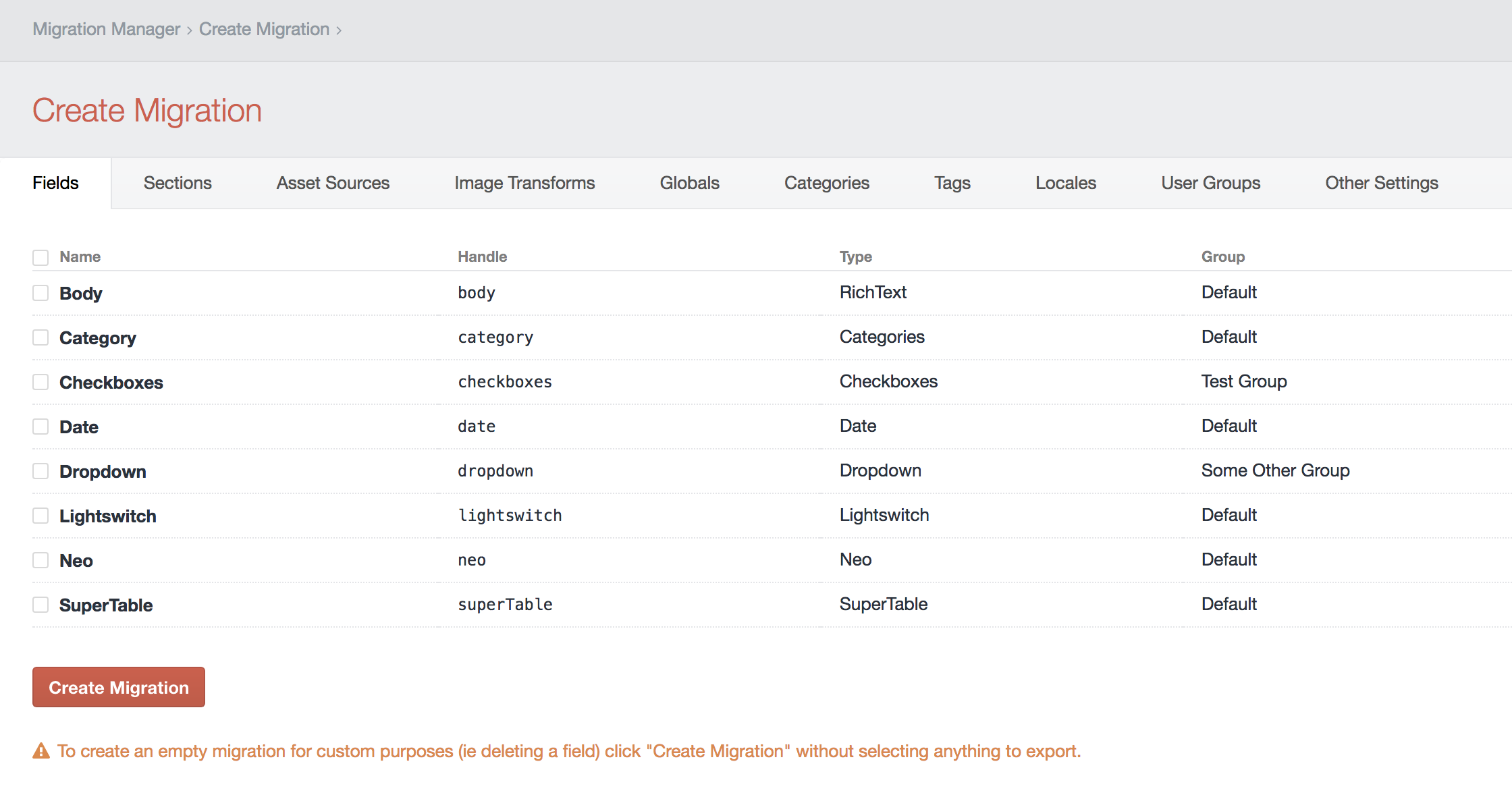Go to the Image Transforms tab
This screenshot has width=1512, height=795.
click(x=524, y=183)
